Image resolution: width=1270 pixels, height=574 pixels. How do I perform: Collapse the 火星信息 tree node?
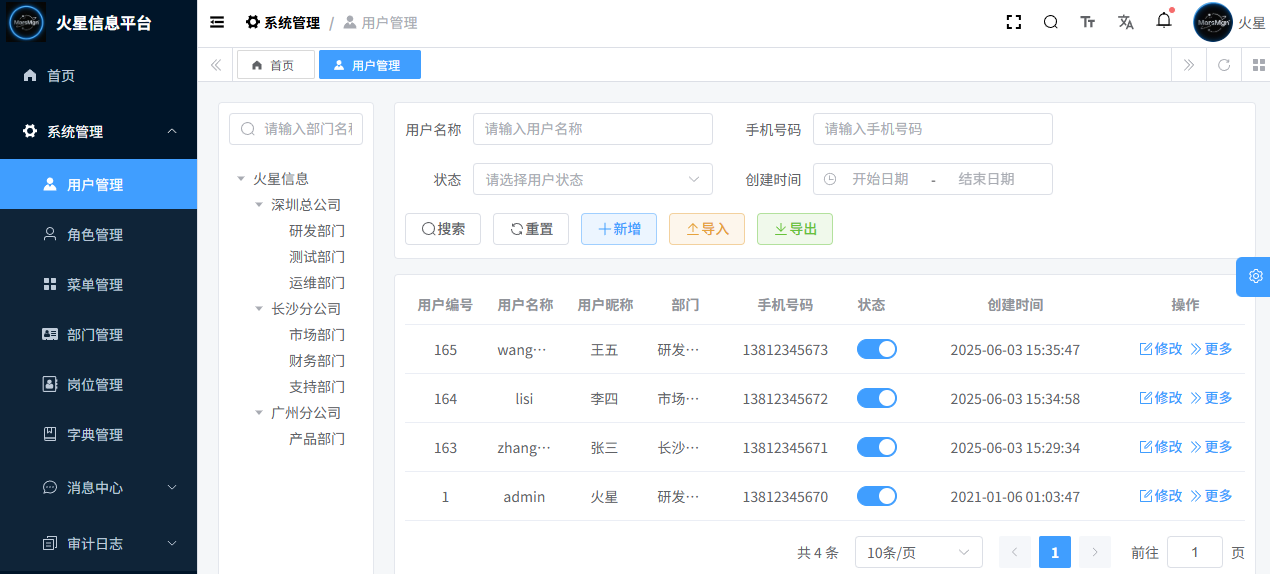pyautogui.click(x=241, y=179)
